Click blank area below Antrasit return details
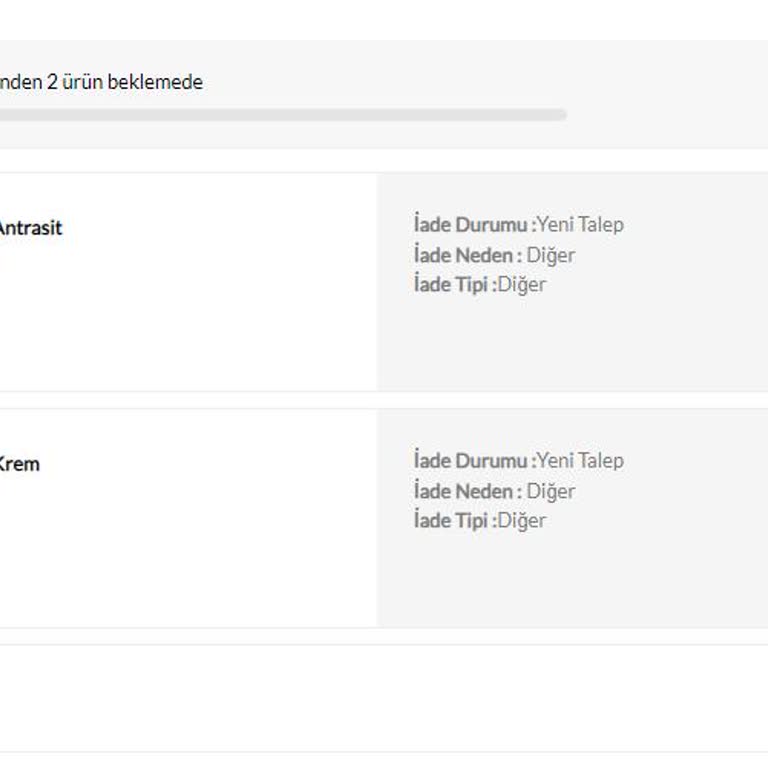The width and height of the screenshot is (768, 768). tap(572, 345)
